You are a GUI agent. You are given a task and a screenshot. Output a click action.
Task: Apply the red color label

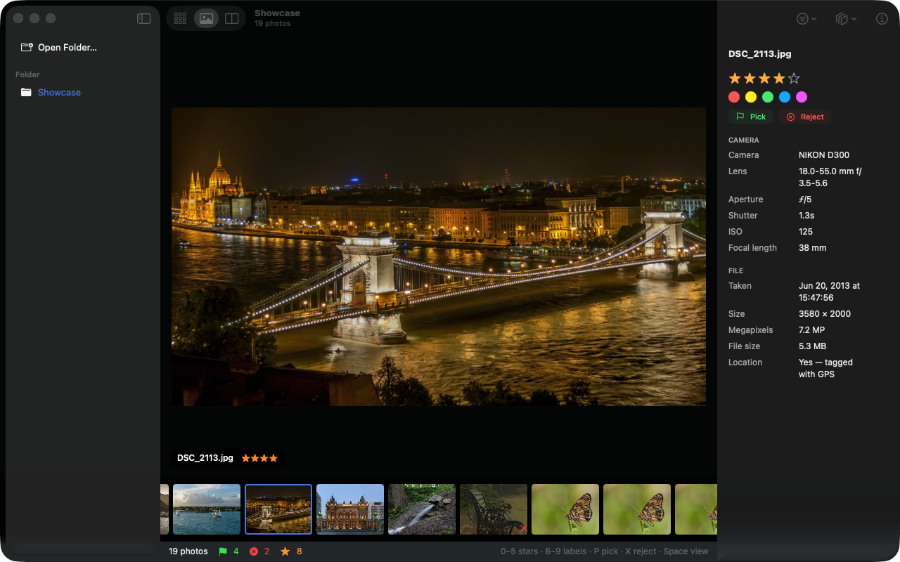[x=734, y=97]
